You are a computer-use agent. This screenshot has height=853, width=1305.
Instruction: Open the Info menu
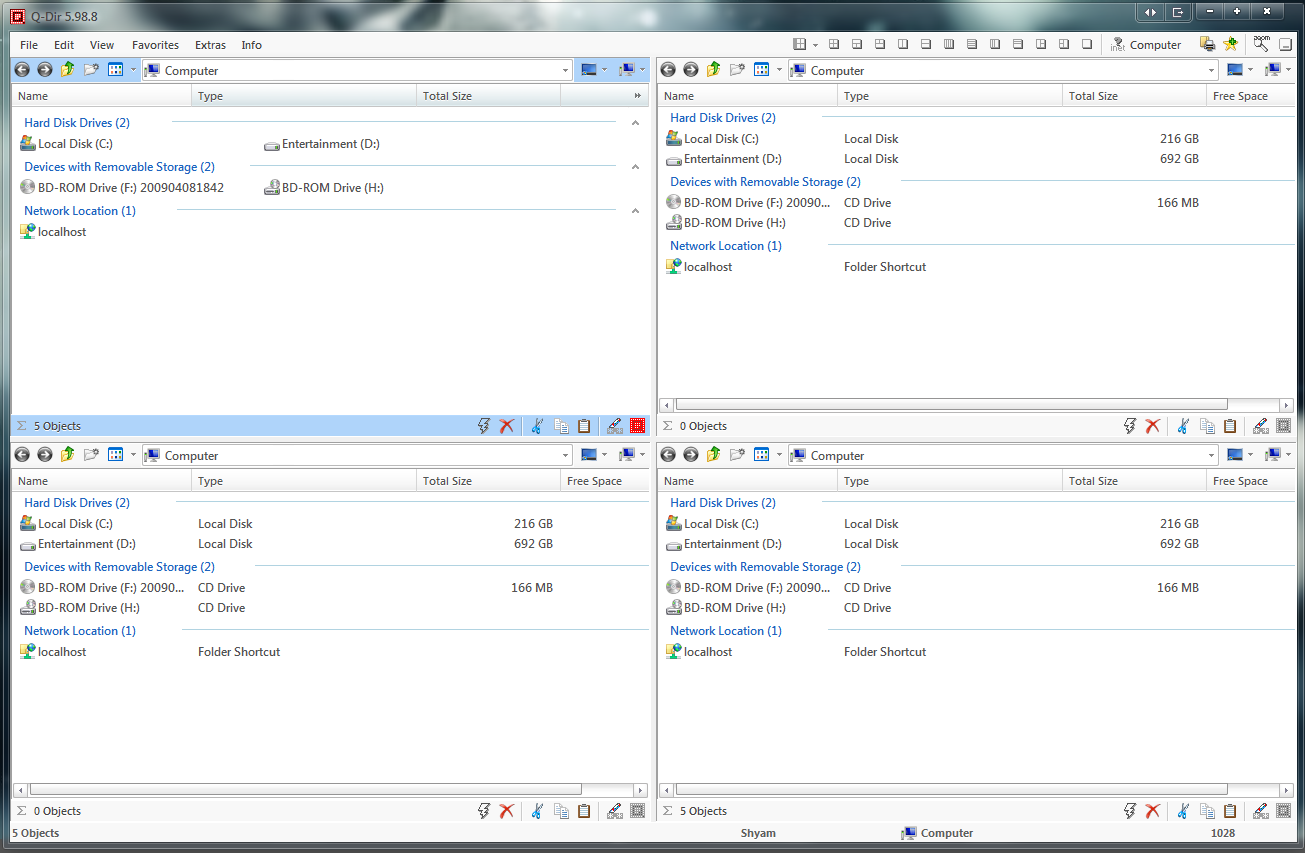251,45
